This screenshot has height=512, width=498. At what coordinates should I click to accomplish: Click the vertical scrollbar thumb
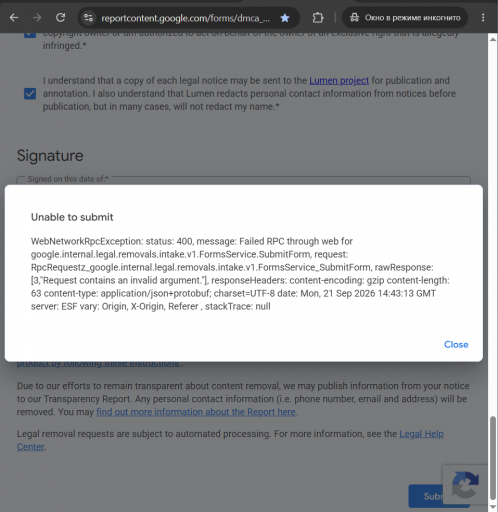[493, 458]
